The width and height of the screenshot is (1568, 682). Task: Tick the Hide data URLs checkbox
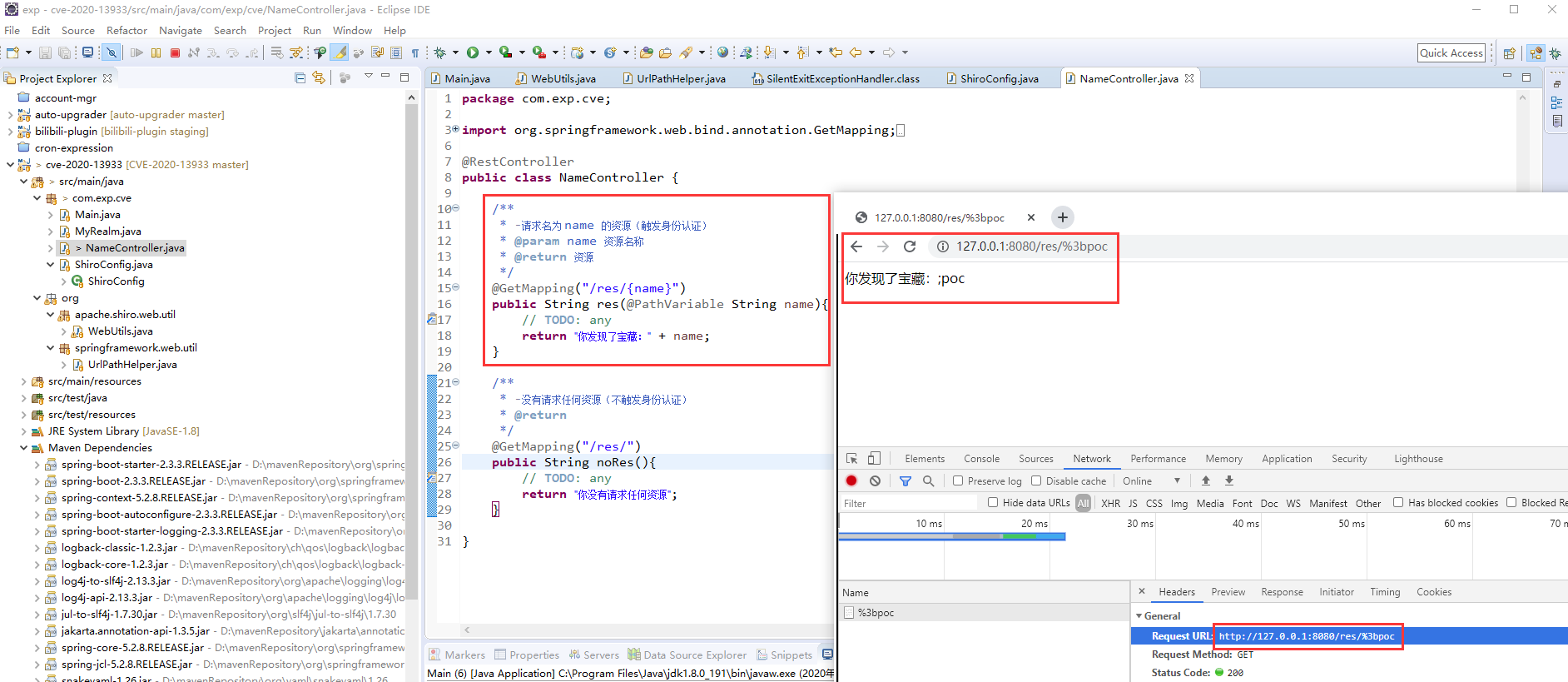993,503
